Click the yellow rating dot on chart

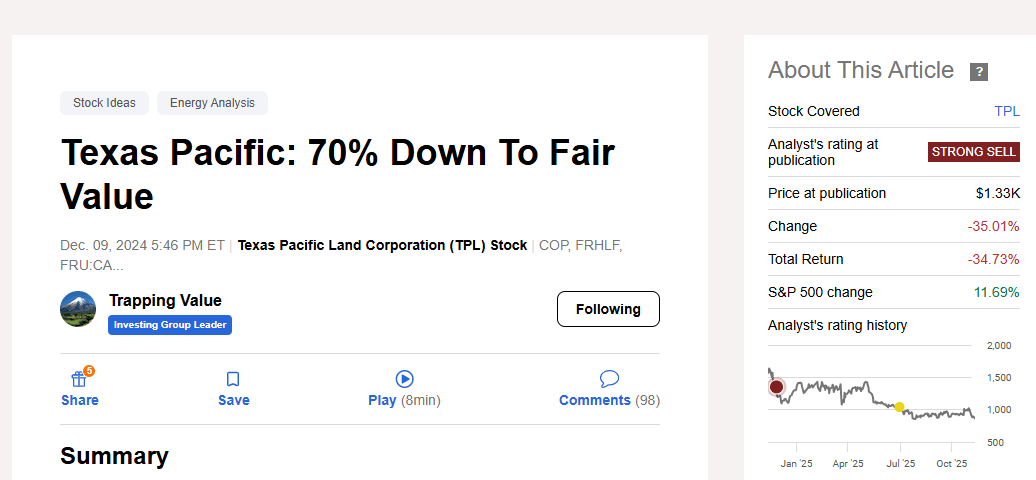(900, 407)
